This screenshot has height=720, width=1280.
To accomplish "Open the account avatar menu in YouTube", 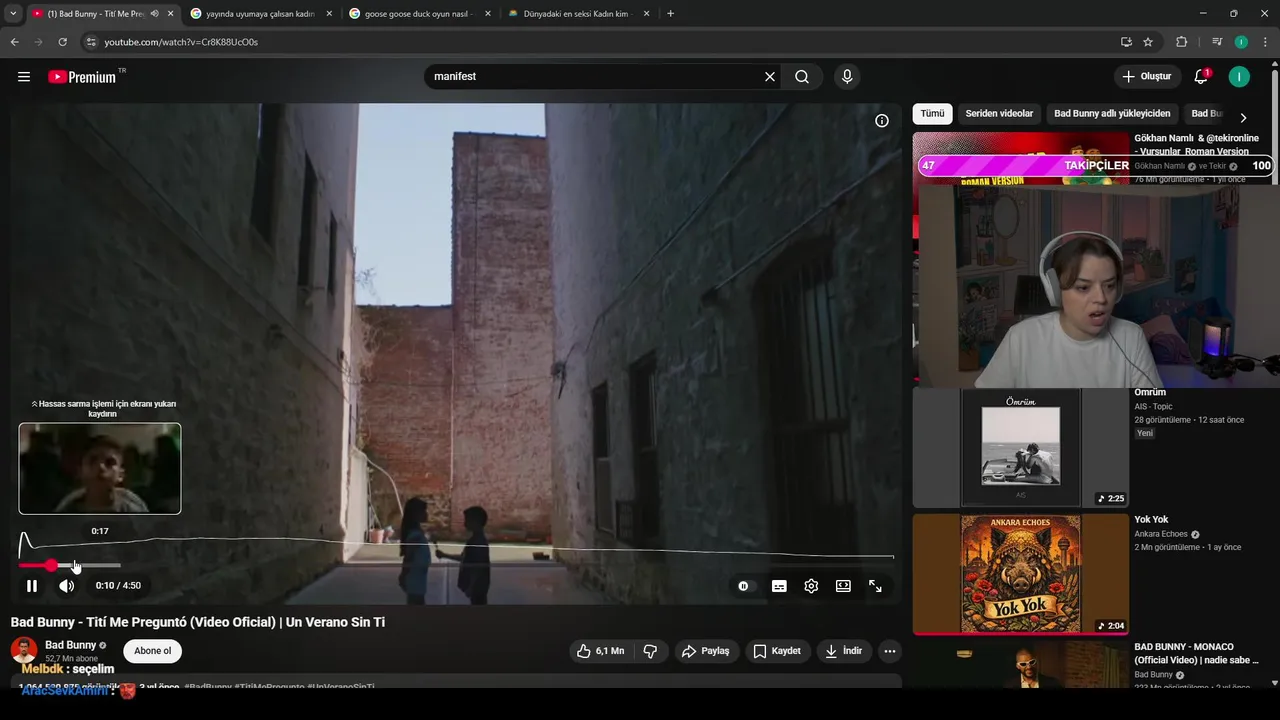I will click(1239, 77).
